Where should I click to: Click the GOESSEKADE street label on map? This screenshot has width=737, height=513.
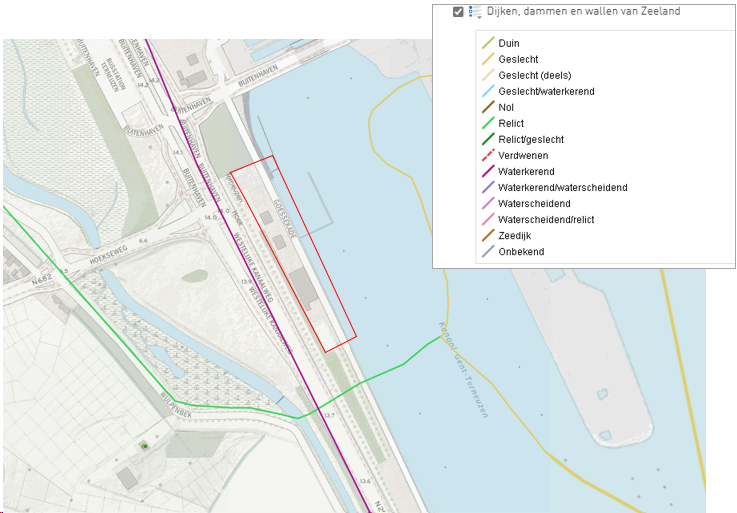coord(285,219)
